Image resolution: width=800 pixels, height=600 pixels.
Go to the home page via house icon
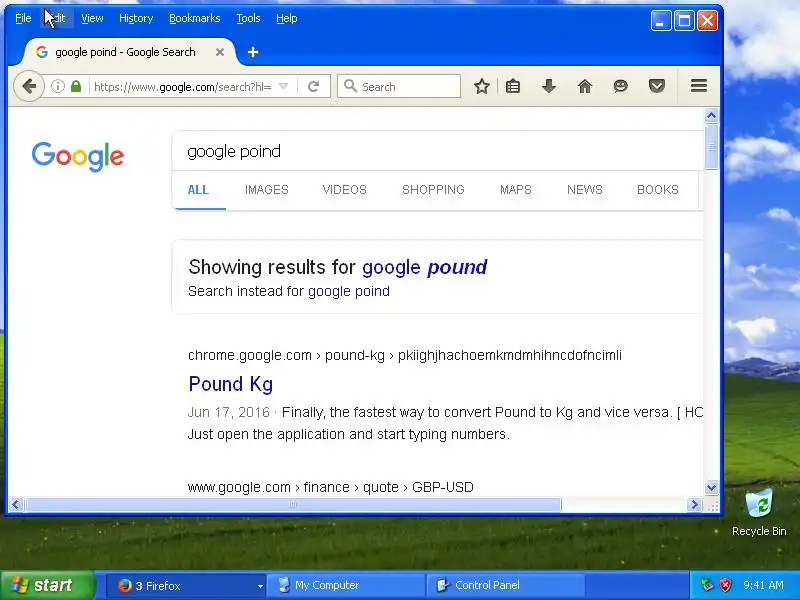click(585, 86)
